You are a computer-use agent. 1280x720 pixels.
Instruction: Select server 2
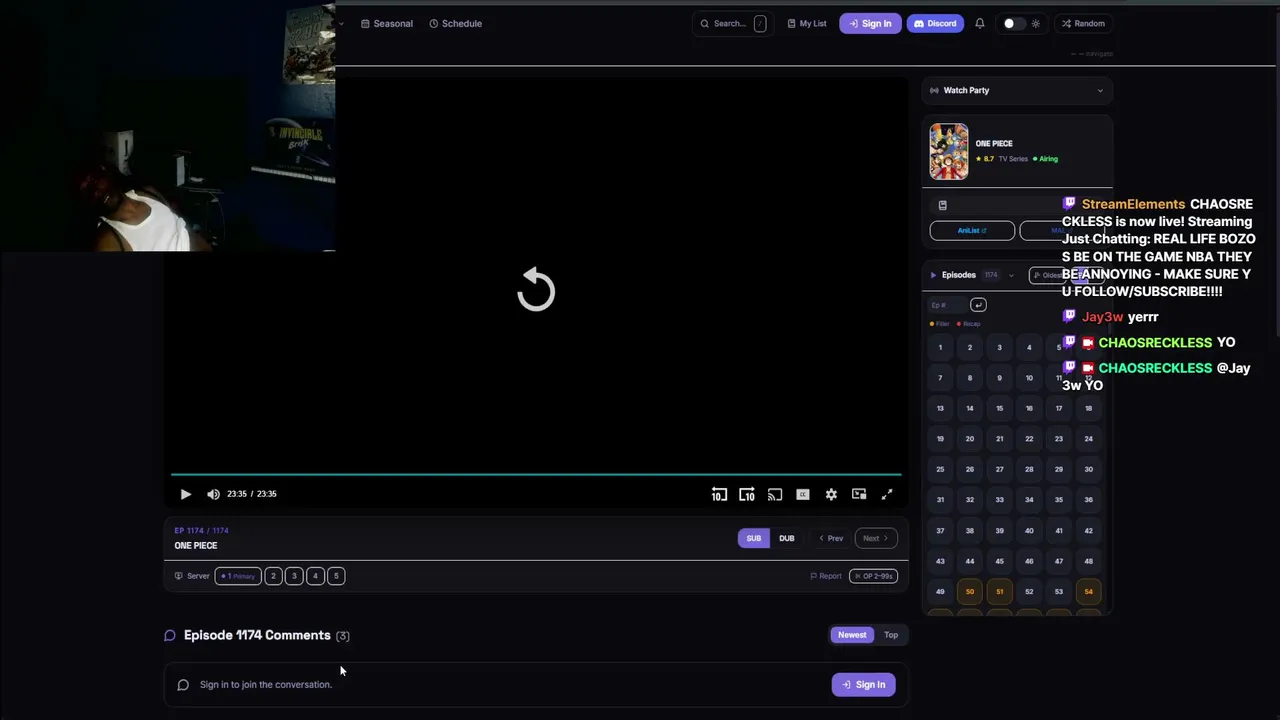[273, 576]
